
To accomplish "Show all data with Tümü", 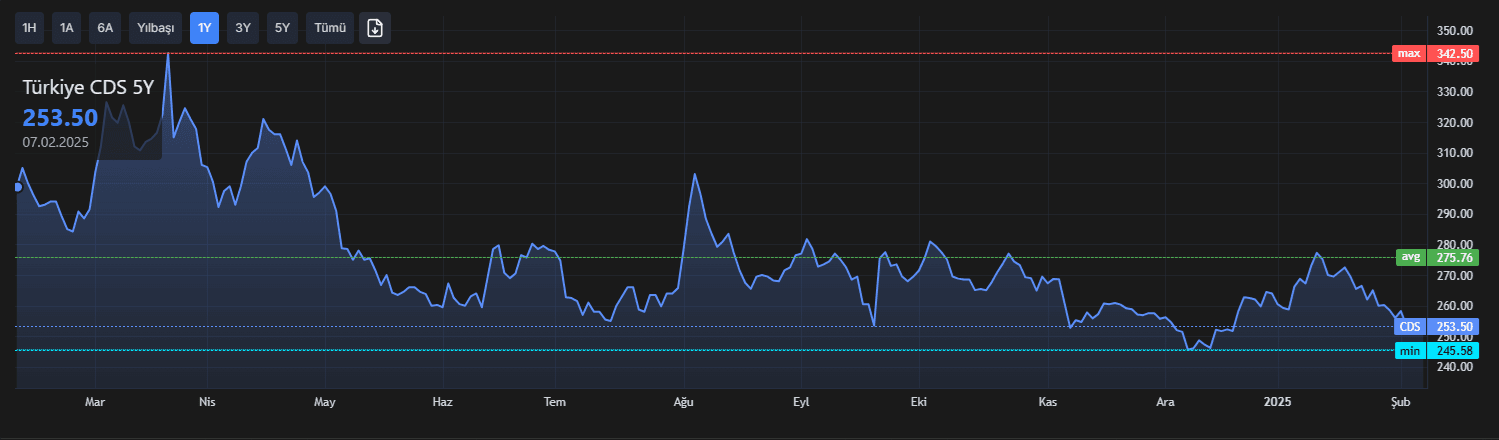I will coord(330,28).
